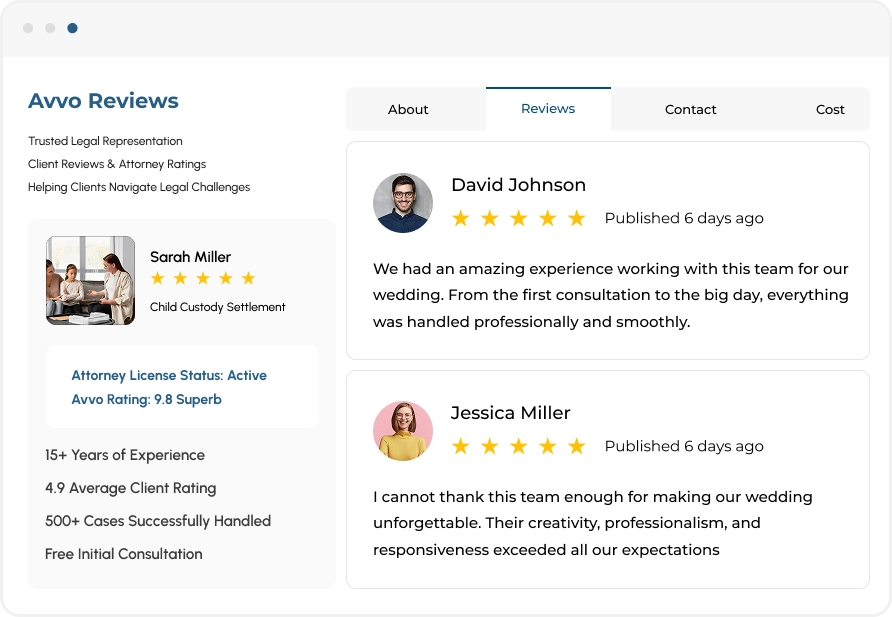The height and width of the screenshot is (617, 892).
Task: Click the first gray window dot
Action: pos(28,28)
